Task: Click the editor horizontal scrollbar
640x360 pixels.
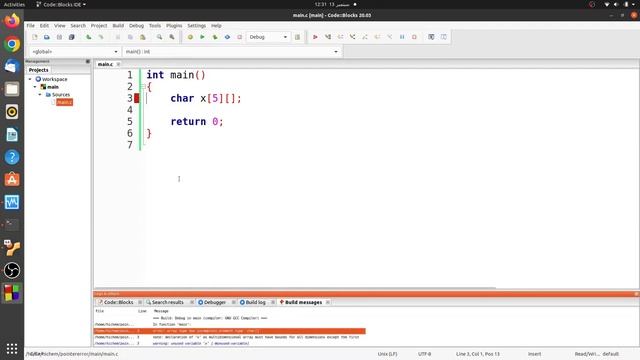Action: pos(295,288)
